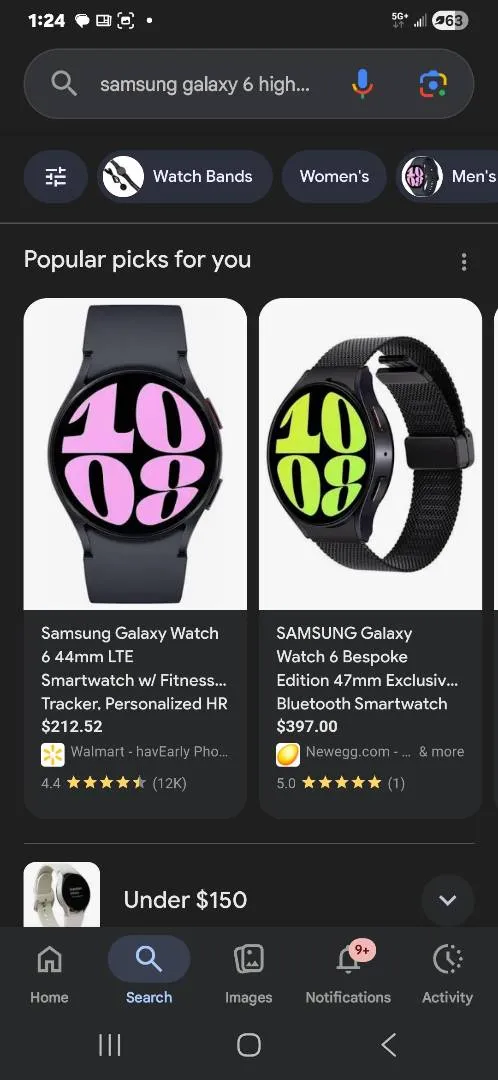Tap the Android recent apps button
This screenshot has width=498, height=1080.
point(110,1045)
